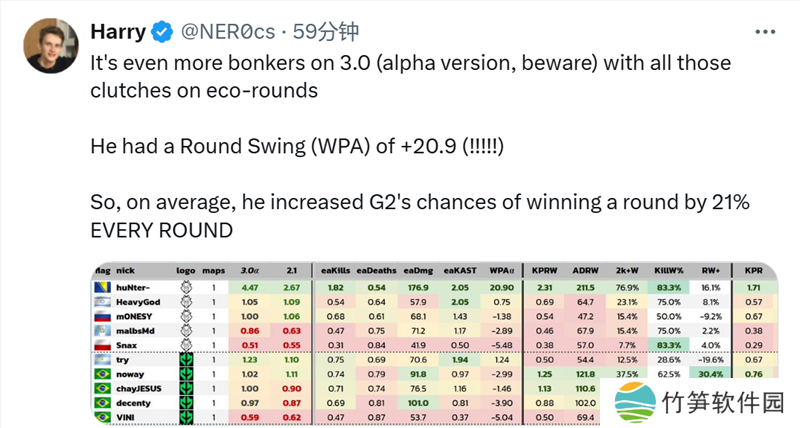This screenshot has width=800, height=428.
Task: Select the chayJESUS player row name
Action: click(x=143, y=388)
